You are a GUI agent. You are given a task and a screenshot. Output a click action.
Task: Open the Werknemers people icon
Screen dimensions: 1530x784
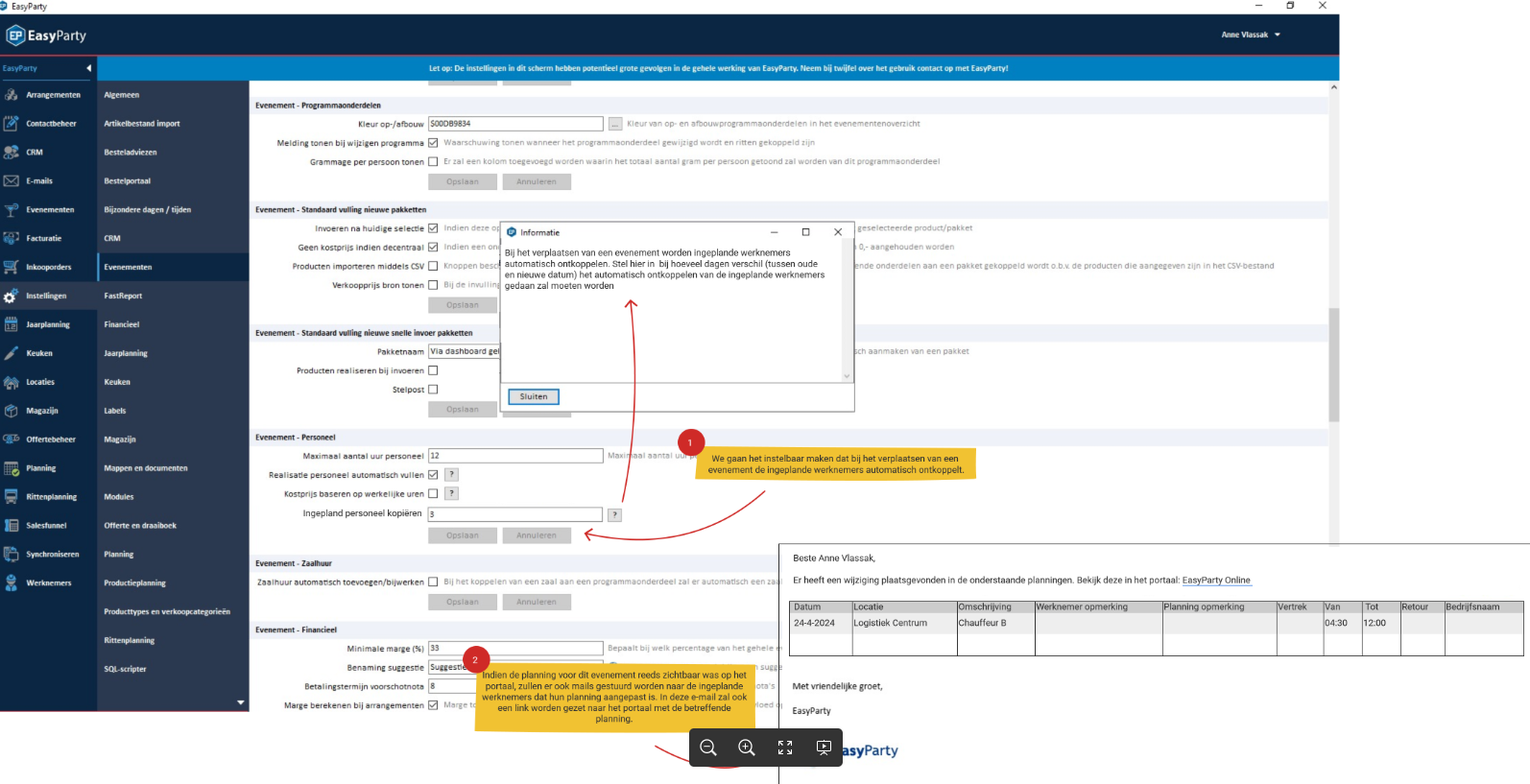point(12,582)
